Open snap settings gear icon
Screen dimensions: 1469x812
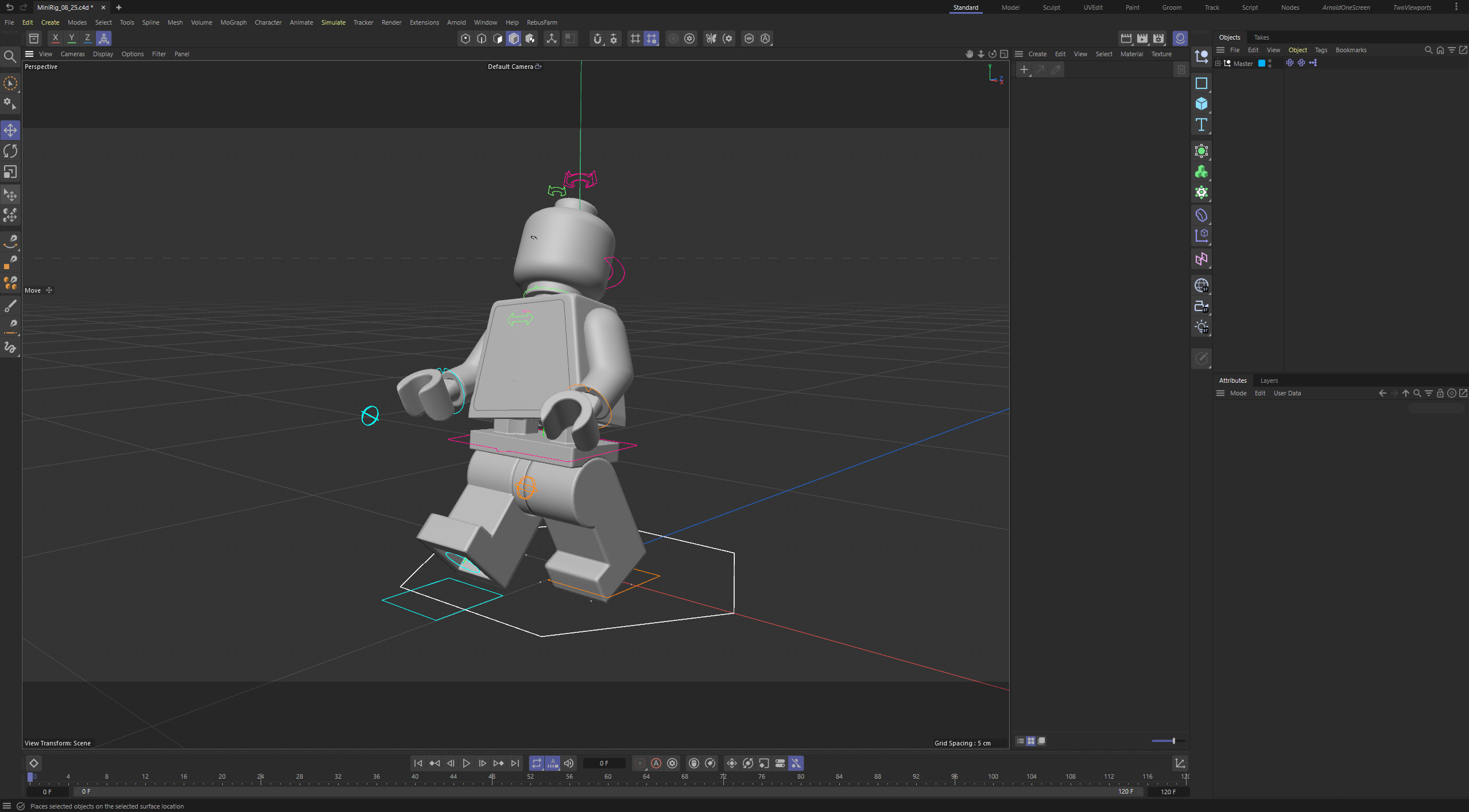click(614, 38)
